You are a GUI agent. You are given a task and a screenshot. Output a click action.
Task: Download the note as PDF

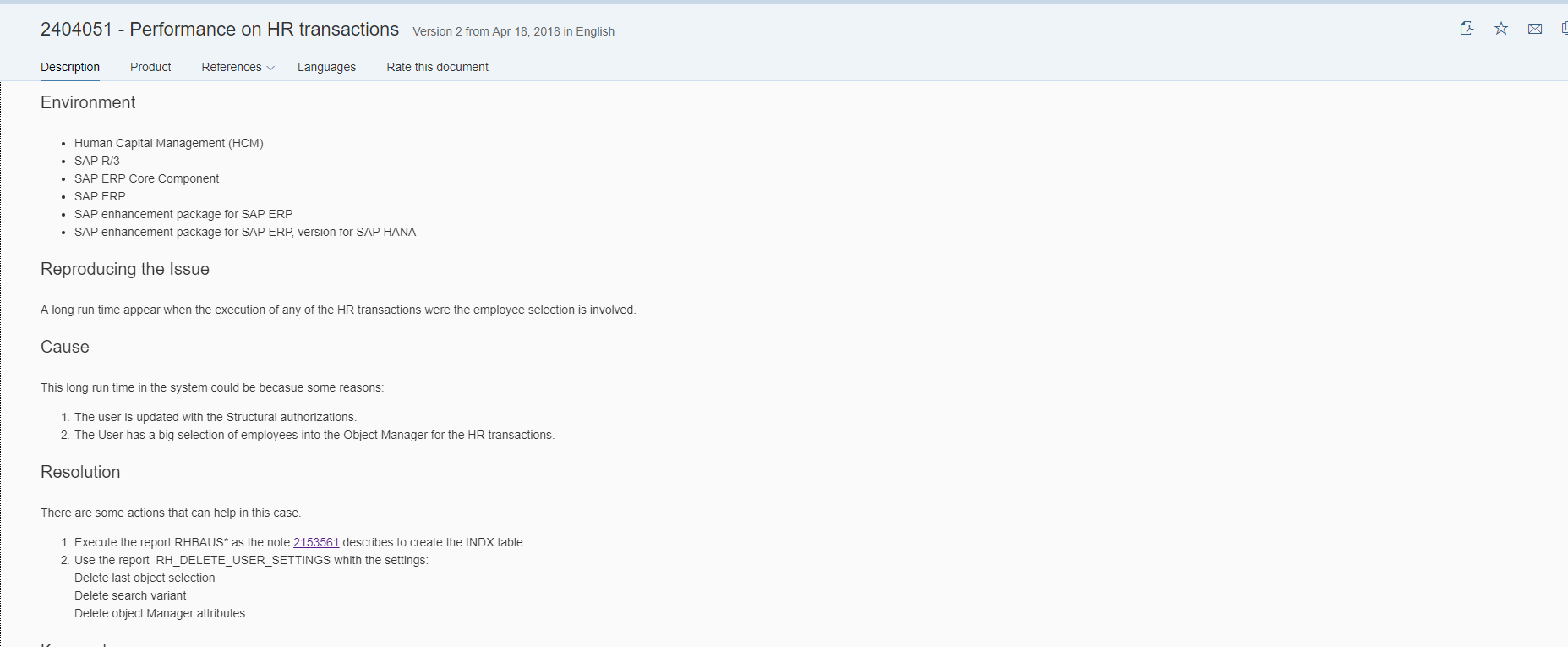click(x=1467, y=29)
